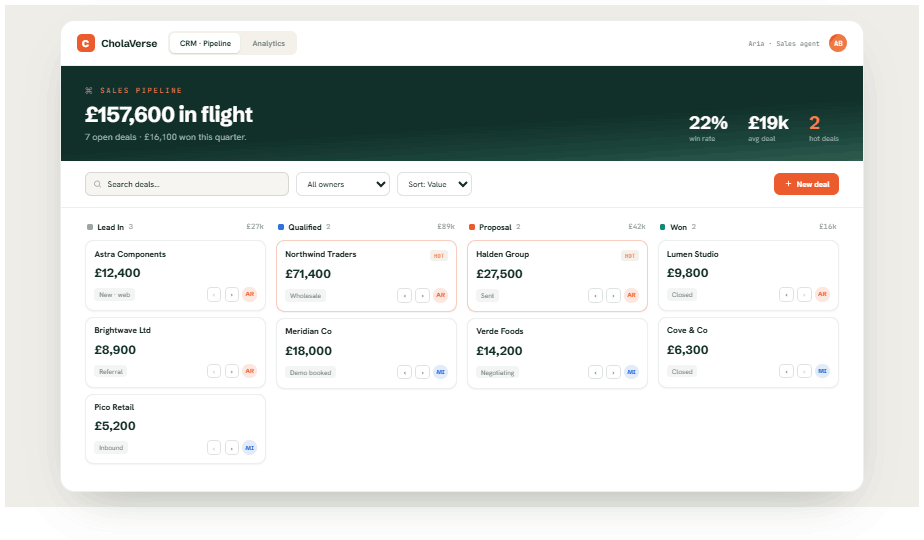Move Cove & Co to the previous stage
The width and height of the screenshot is (924, 540).
pyautogui.click(x=786, y=371)
